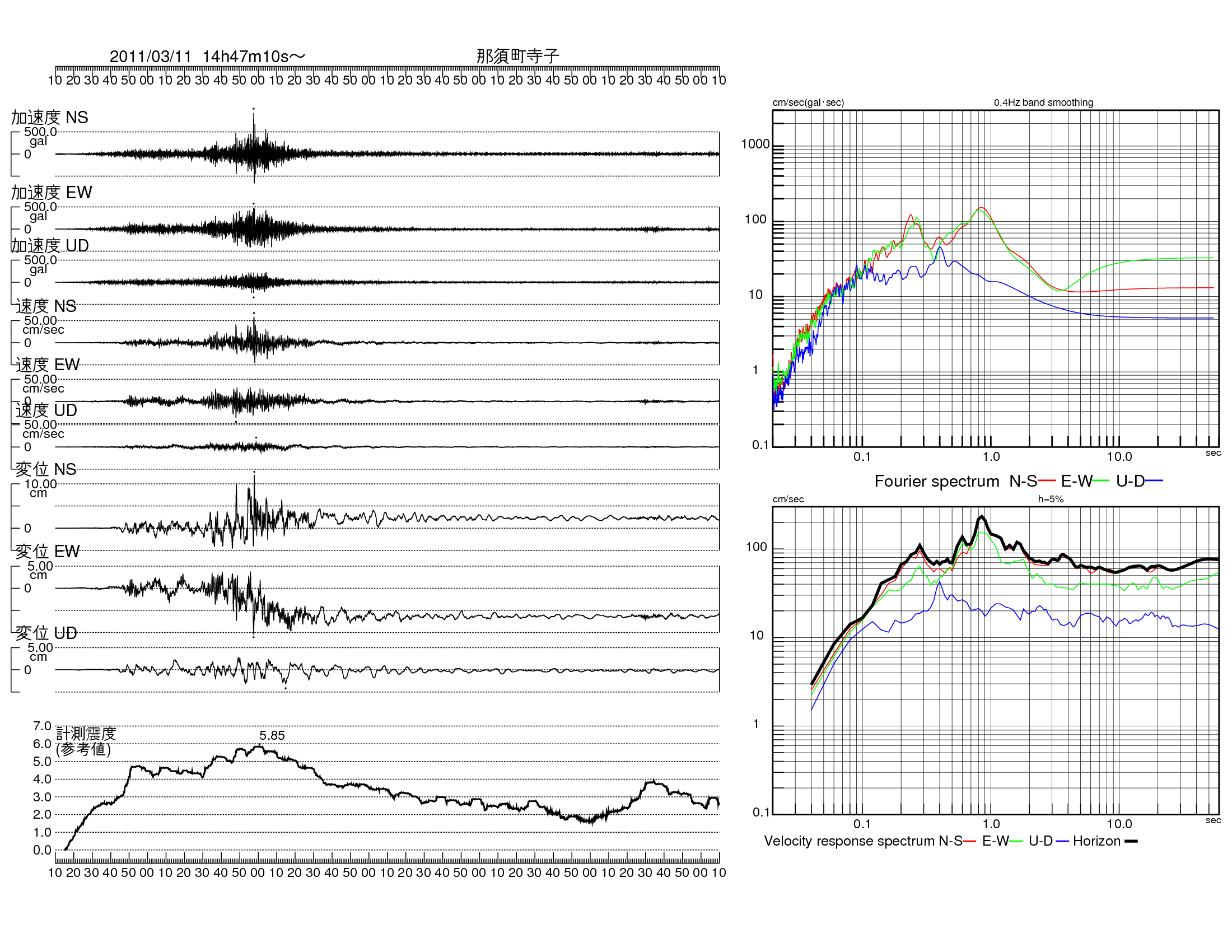The height and width of the screenshot is (952, 1232).
Task: Click the 0.0 tick on intensity axis
Action: (43, 850)
